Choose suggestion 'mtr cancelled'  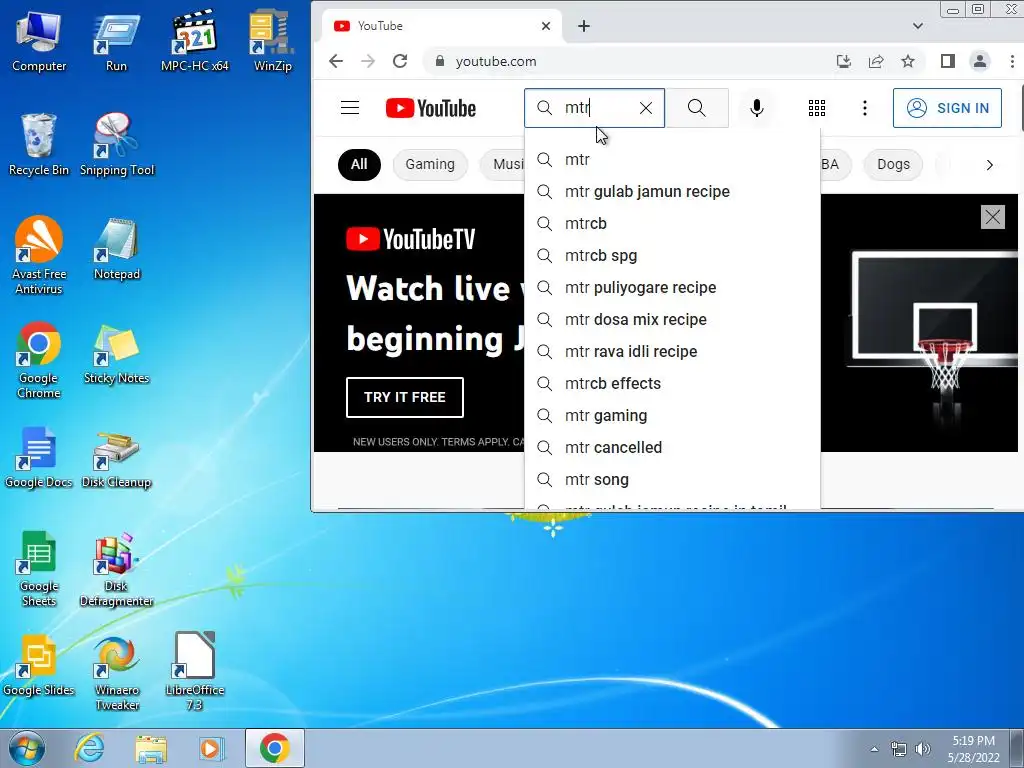coord(672,448)
